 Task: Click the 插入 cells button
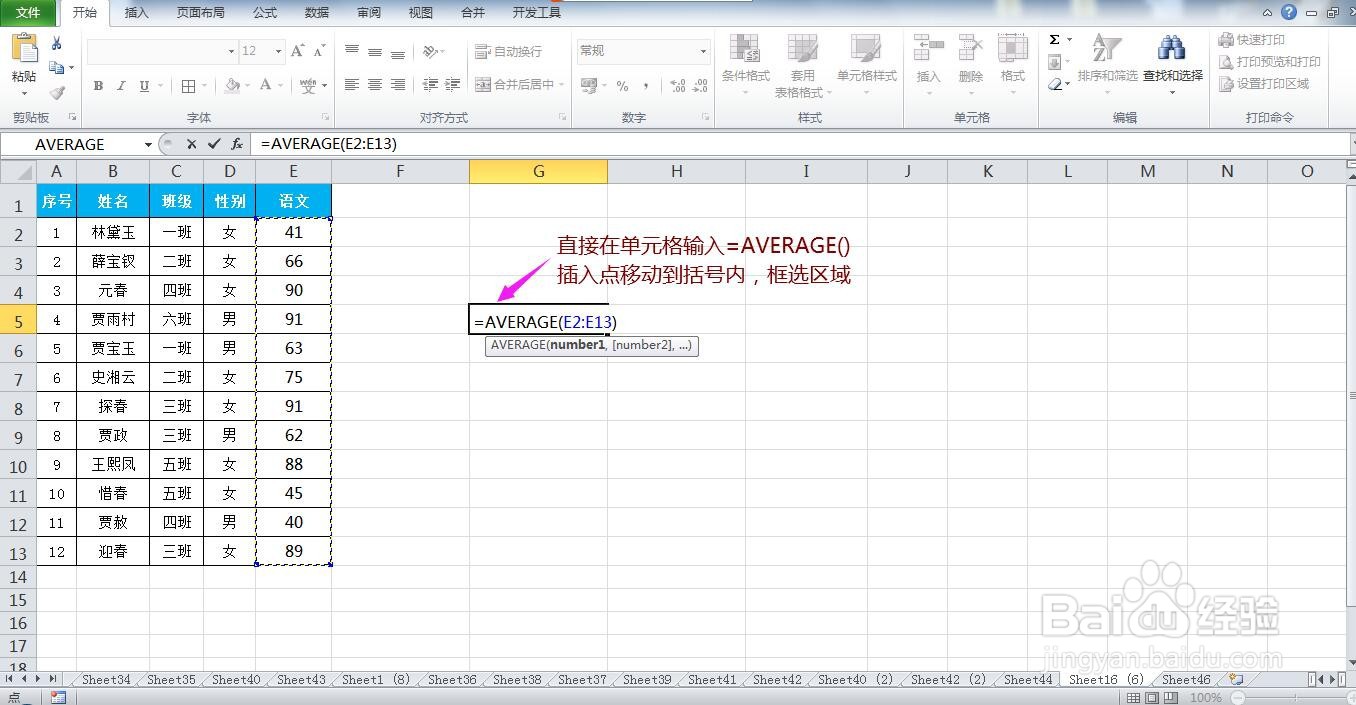(928, 62)
